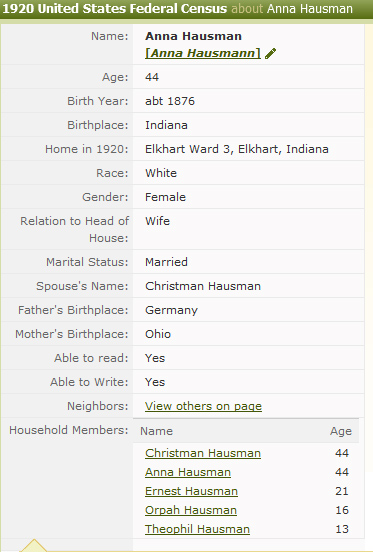
Task: Select Anna Hausman in household members list
Action: click(x=188, y=472)
